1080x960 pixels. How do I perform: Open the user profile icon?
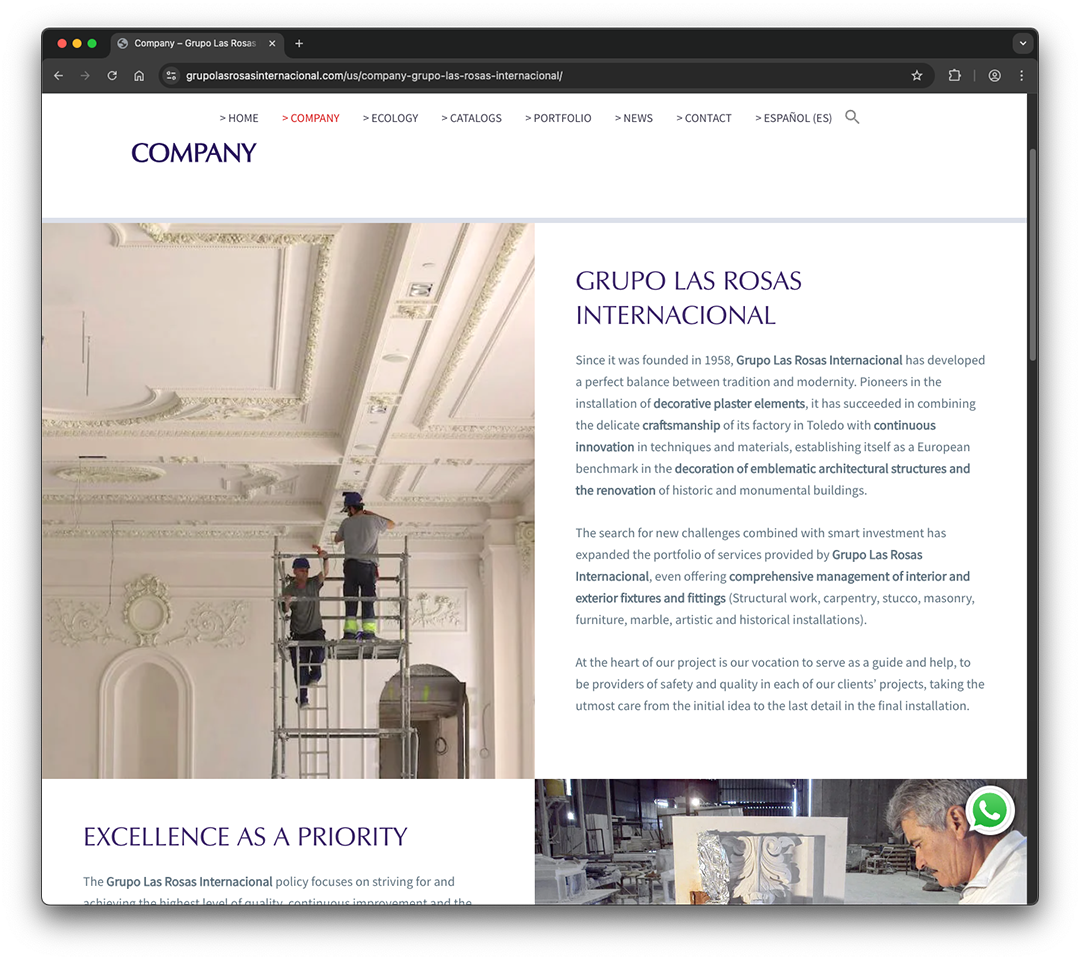tap(995, 76)
